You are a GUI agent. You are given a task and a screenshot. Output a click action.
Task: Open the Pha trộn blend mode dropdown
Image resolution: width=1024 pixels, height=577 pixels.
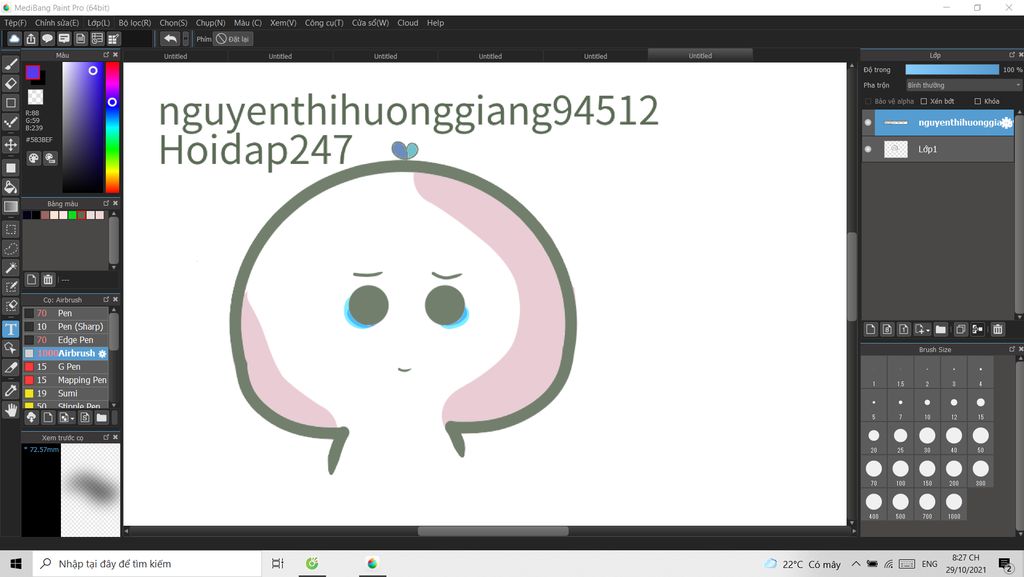pyautogui.click(x=963, y=86)
